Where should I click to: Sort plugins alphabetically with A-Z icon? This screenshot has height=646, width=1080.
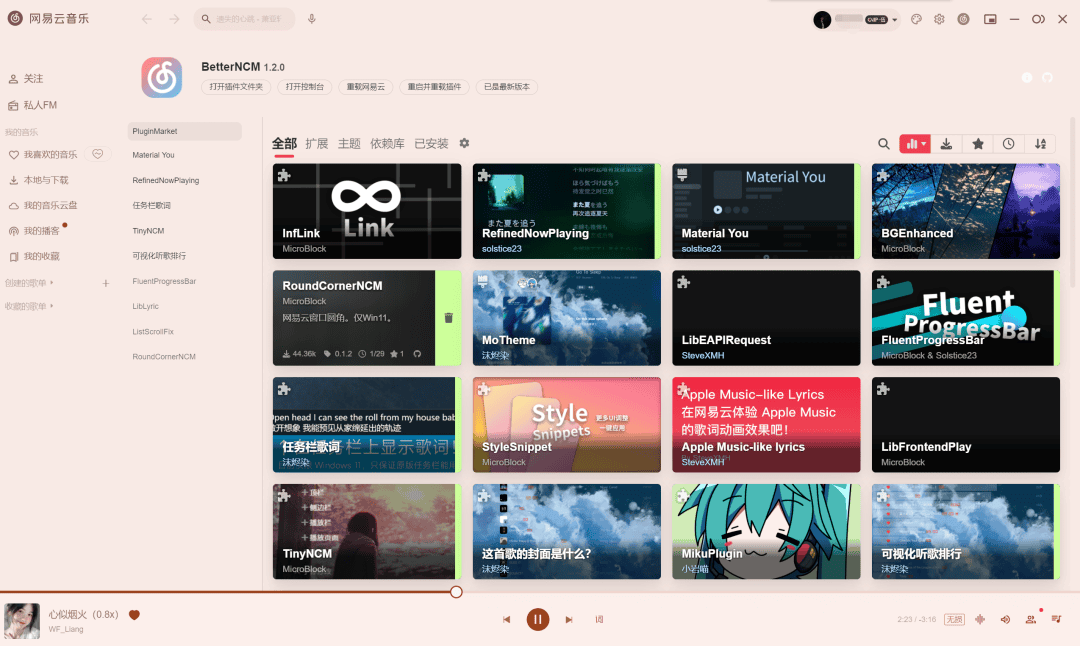coord(1041,144)
